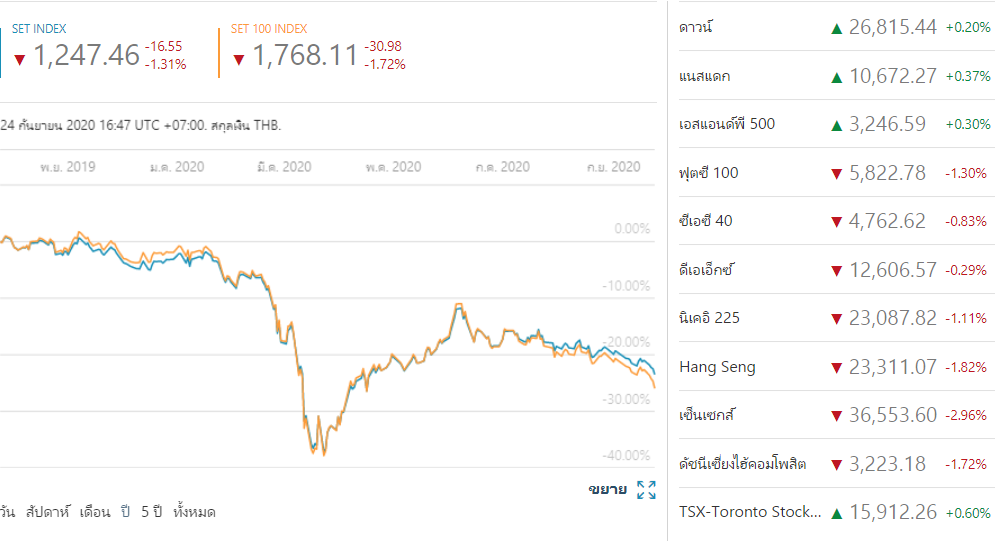This screenshot has width=1007, height=549.
Task: Click the green up arrow for แนสแดก row
Action: [x=836, y=77]
